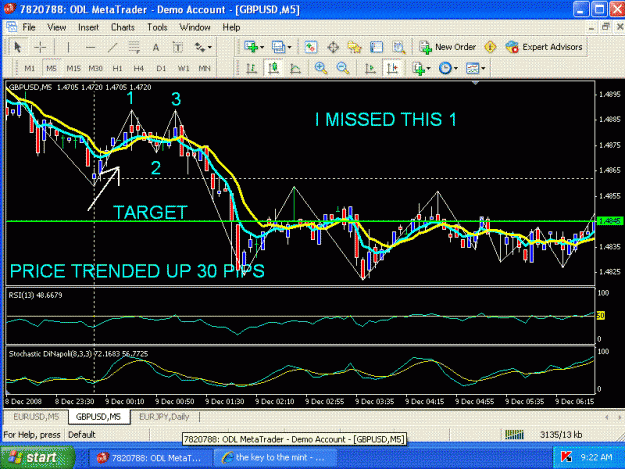Open the indicators list dropdown
The image size is (625, 469).
tap(421, 69)
